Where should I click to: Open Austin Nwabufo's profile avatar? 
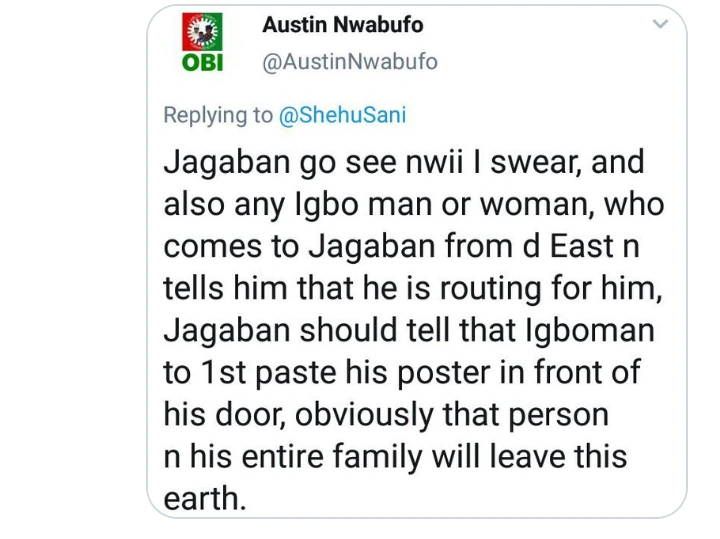(x=204, y=45)
